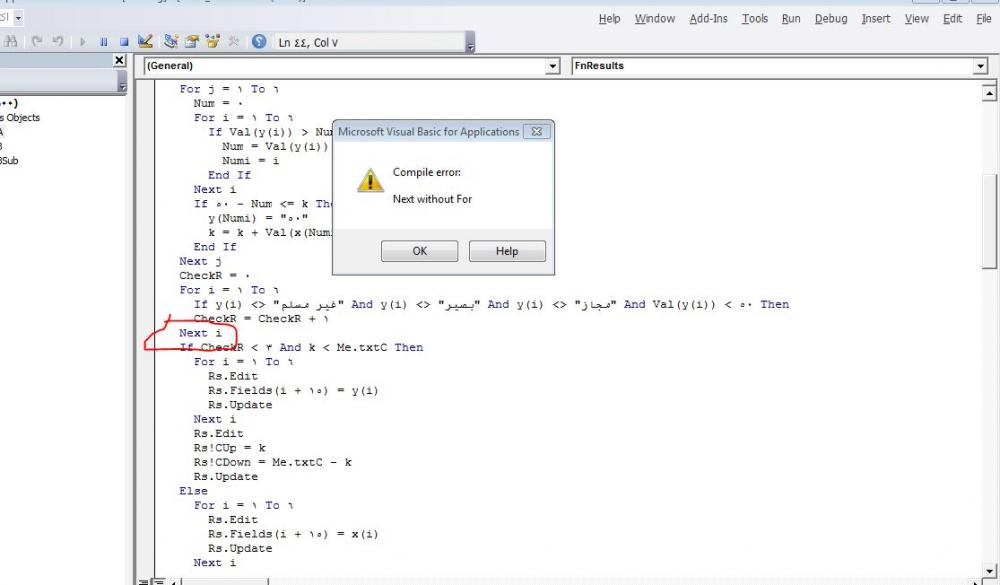
Task: Expand the FnResults procedure dropdown
Action: tap(980, 66)
